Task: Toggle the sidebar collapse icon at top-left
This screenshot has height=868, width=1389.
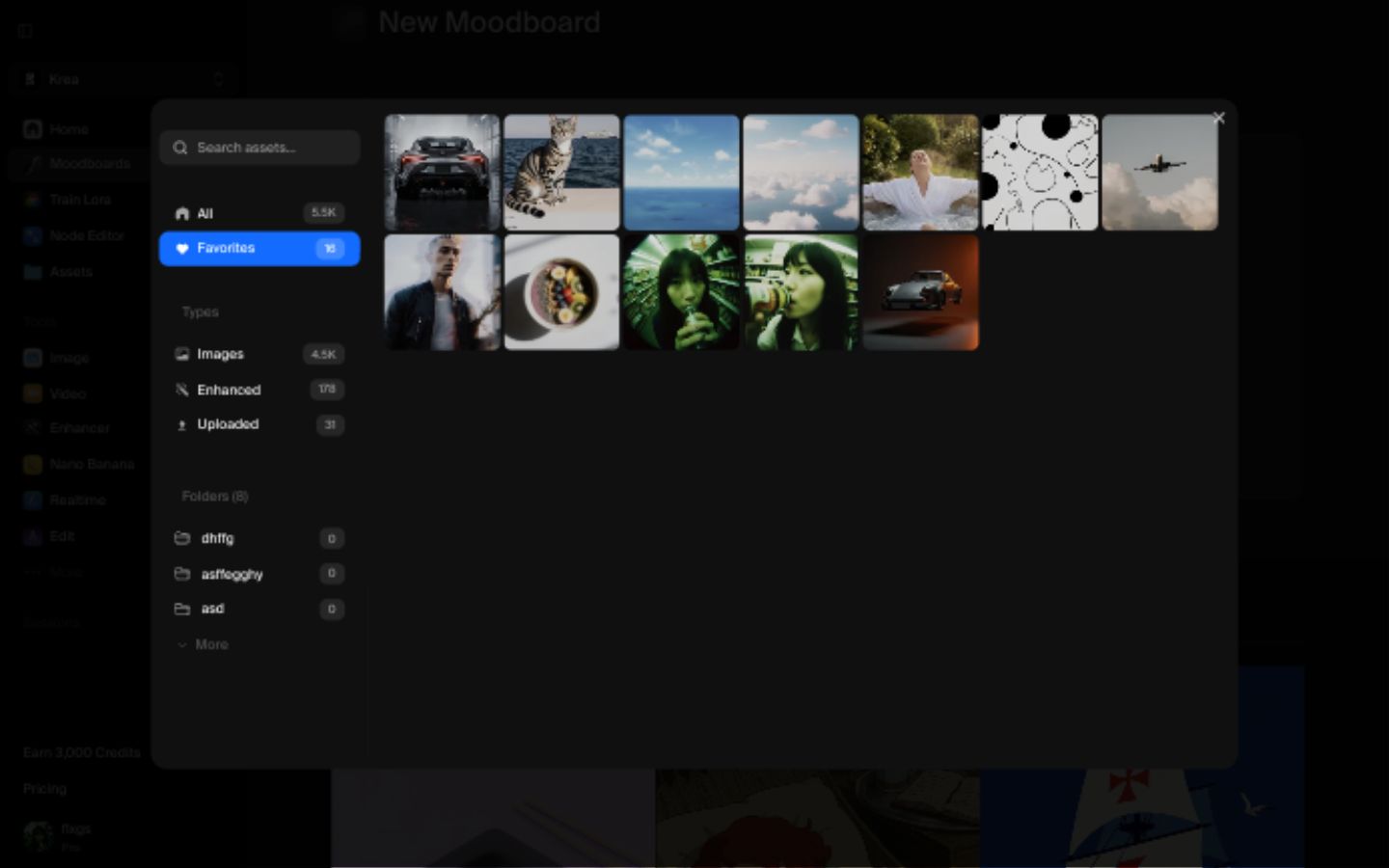Action: 26,31
